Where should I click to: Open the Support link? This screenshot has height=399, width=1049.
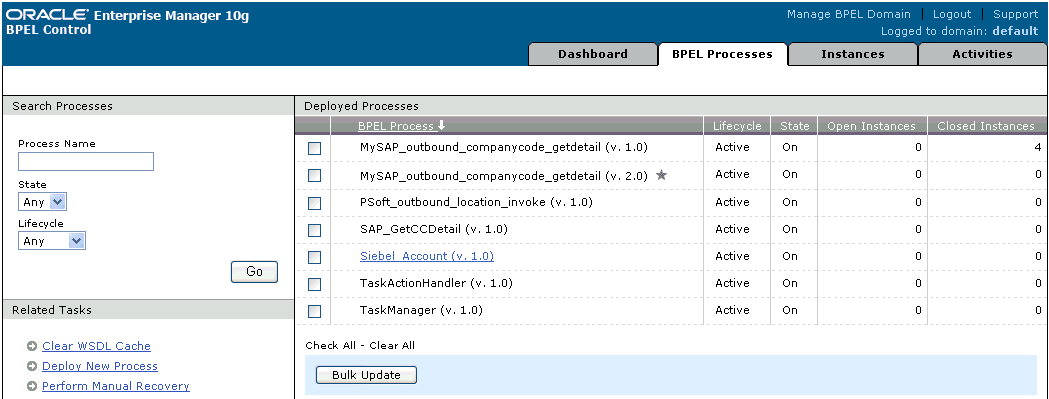point(1015,14)
